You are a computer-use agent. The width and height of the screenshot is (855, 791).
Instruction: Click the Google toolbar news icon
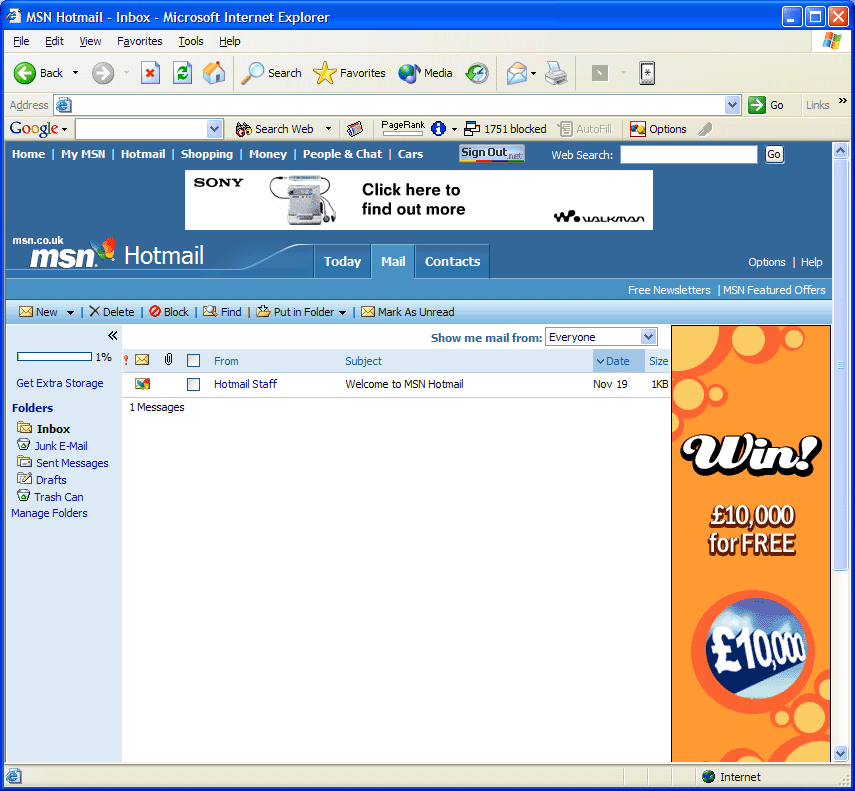(355, 129)
